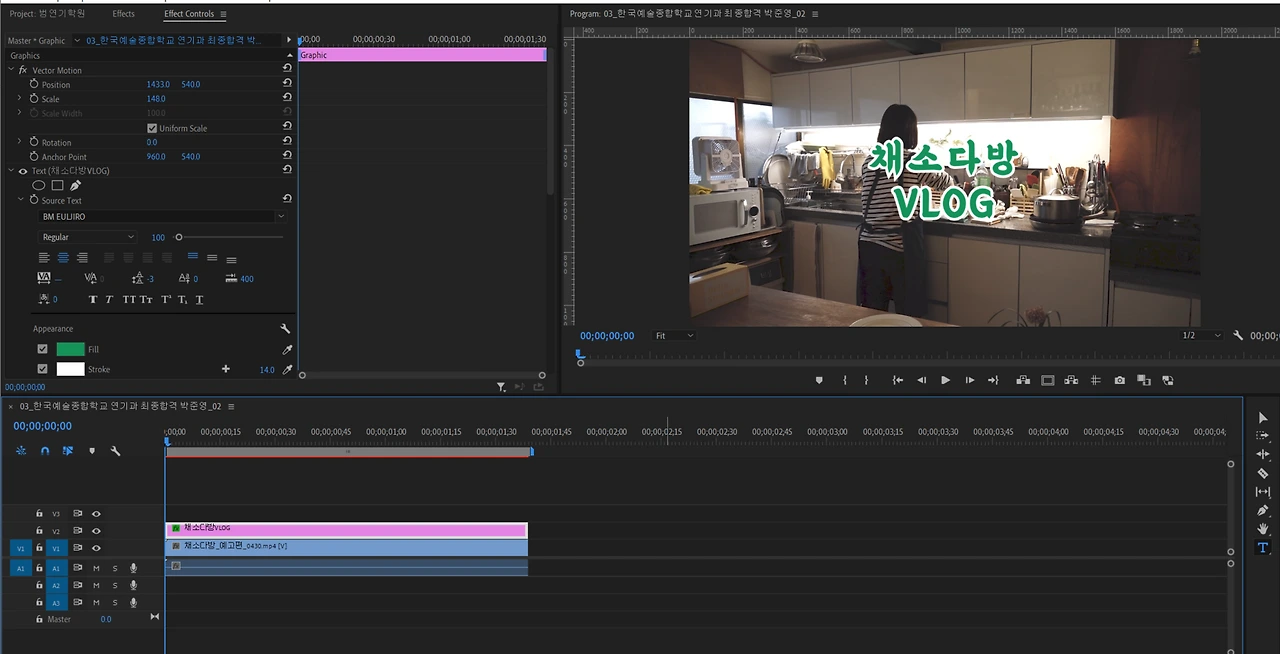Screen dimensions: 1280x654
Task: Solo audio track A2
Action: click(x=115, y=585)
